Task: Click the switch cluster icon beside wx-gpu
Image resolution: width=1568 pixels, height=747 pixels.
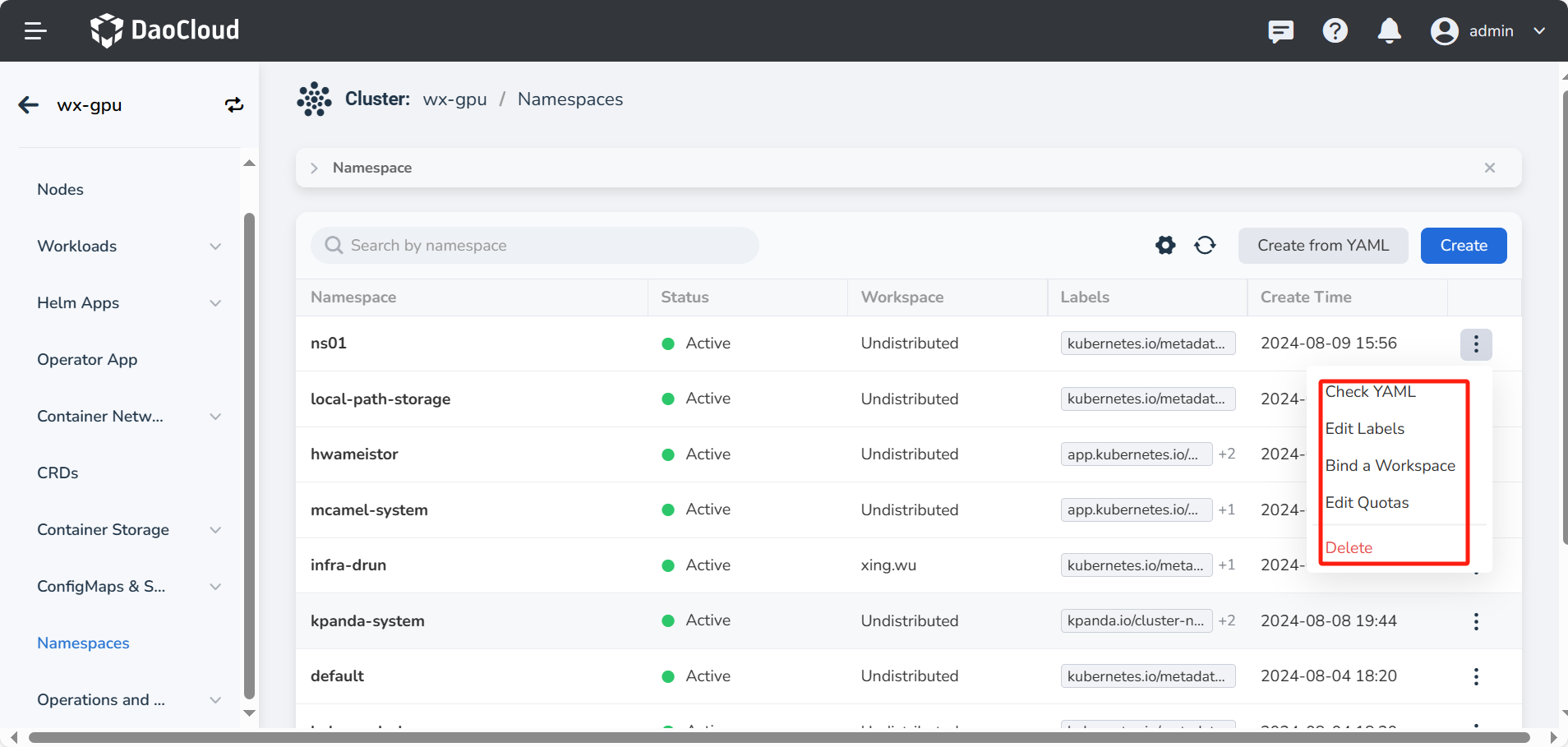Action: click(234, 105)
